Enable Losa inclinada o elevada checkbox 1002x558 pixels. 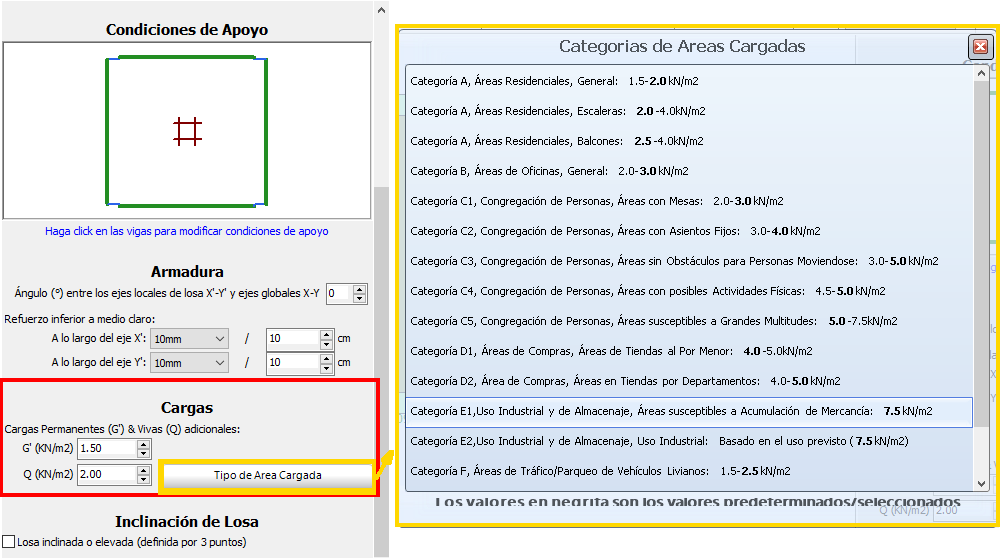coord(9,542)
